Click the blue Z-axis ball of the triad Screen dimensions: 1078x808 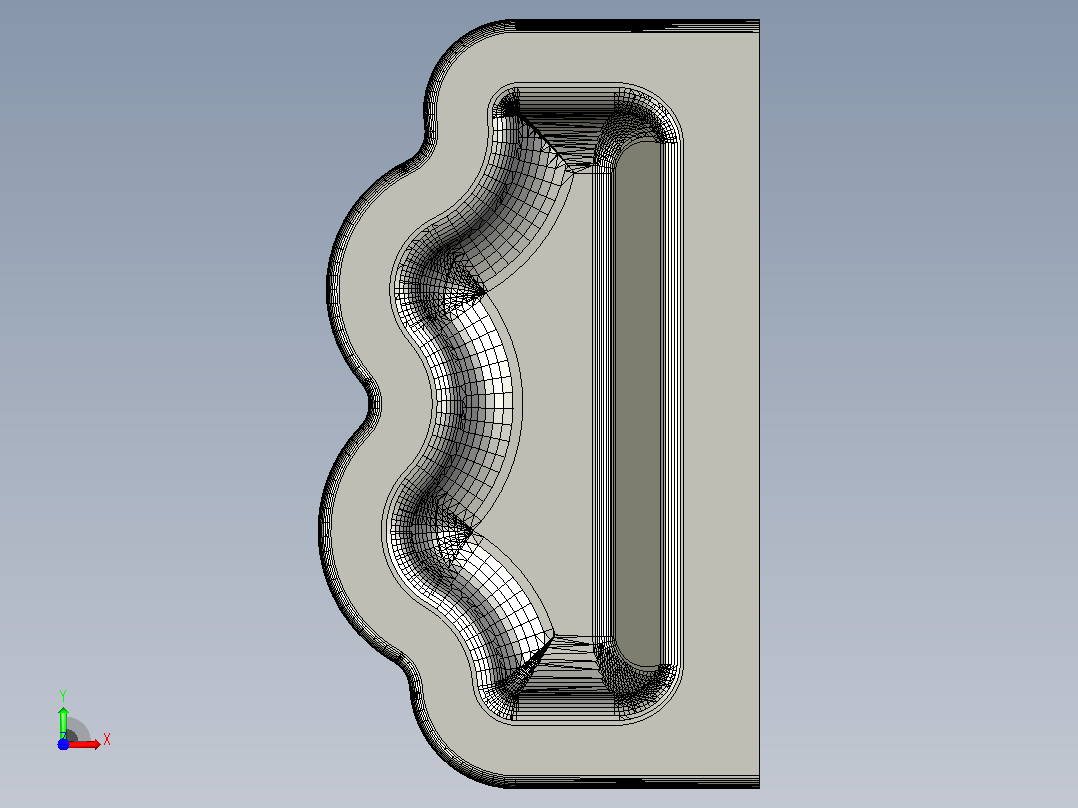tap(63, 744)
